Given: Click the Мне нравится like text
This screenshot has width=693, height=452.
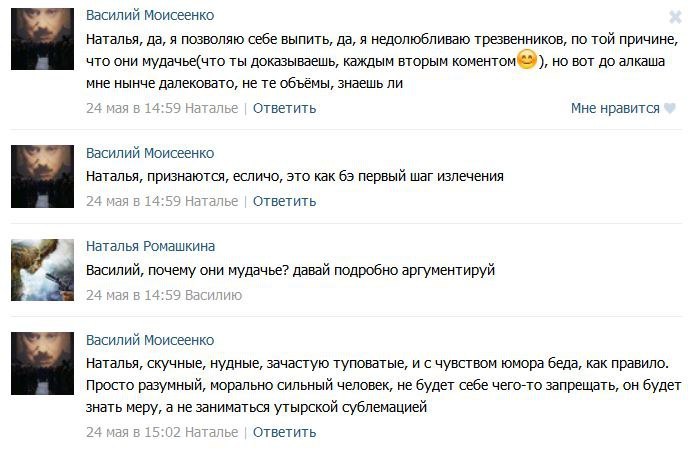Looking at the screenshot, I should point(615,108).
